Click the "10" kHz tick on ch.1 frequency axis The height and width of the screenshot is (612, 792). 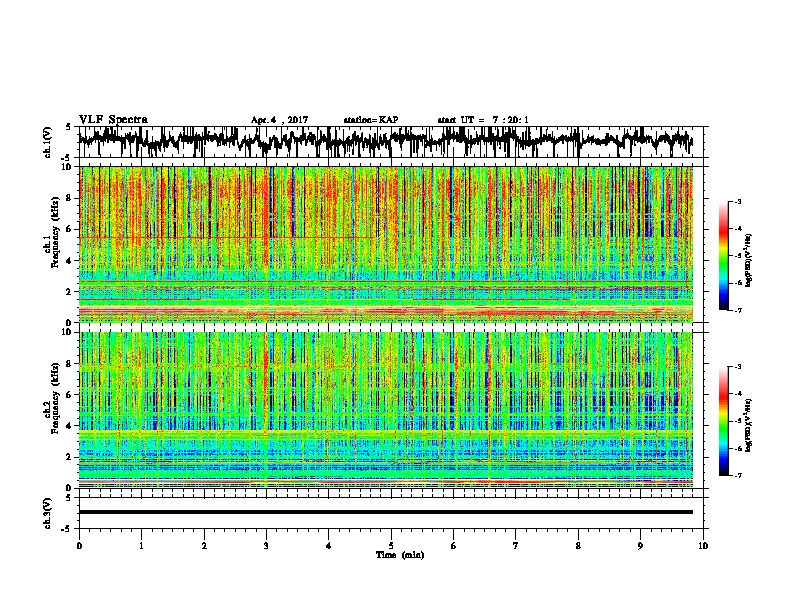(67, 167)
